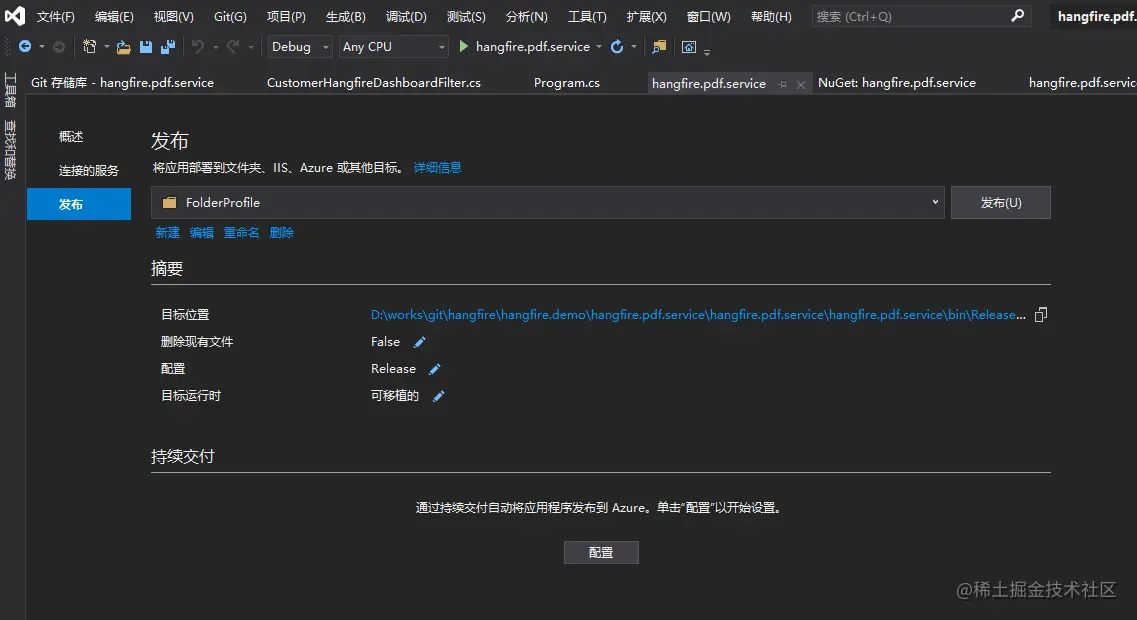Expand the back navigation history dropdown
The image size is (1137, 620).
click(41, 46)
